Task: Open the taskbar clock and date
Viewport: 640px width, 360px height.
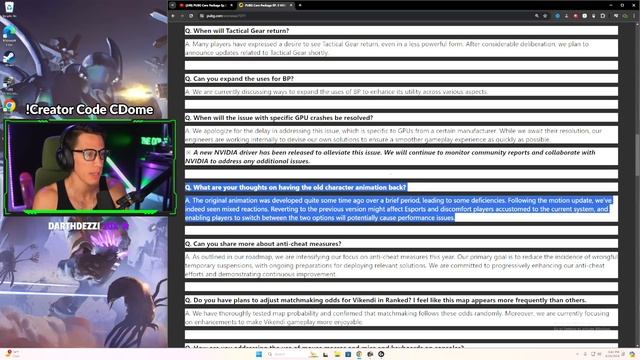Action: pos(613,354)
